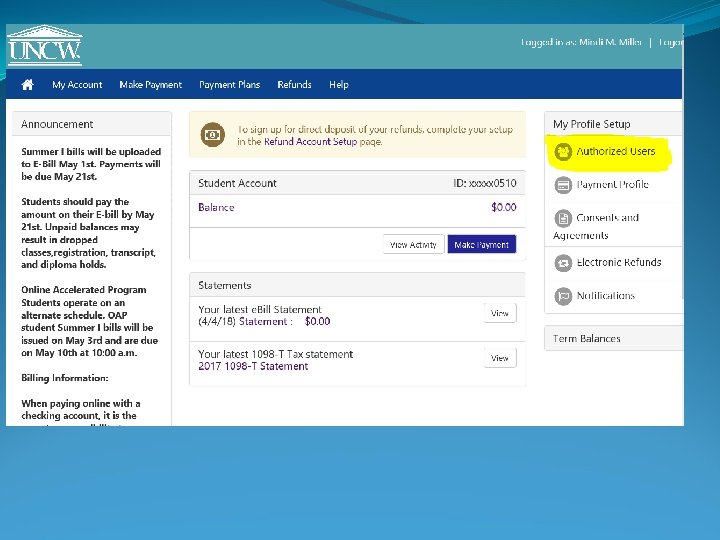Click the UNCW logo
Image resolution: width=720 pixels, height=540 pixels.
pos(45,46)
